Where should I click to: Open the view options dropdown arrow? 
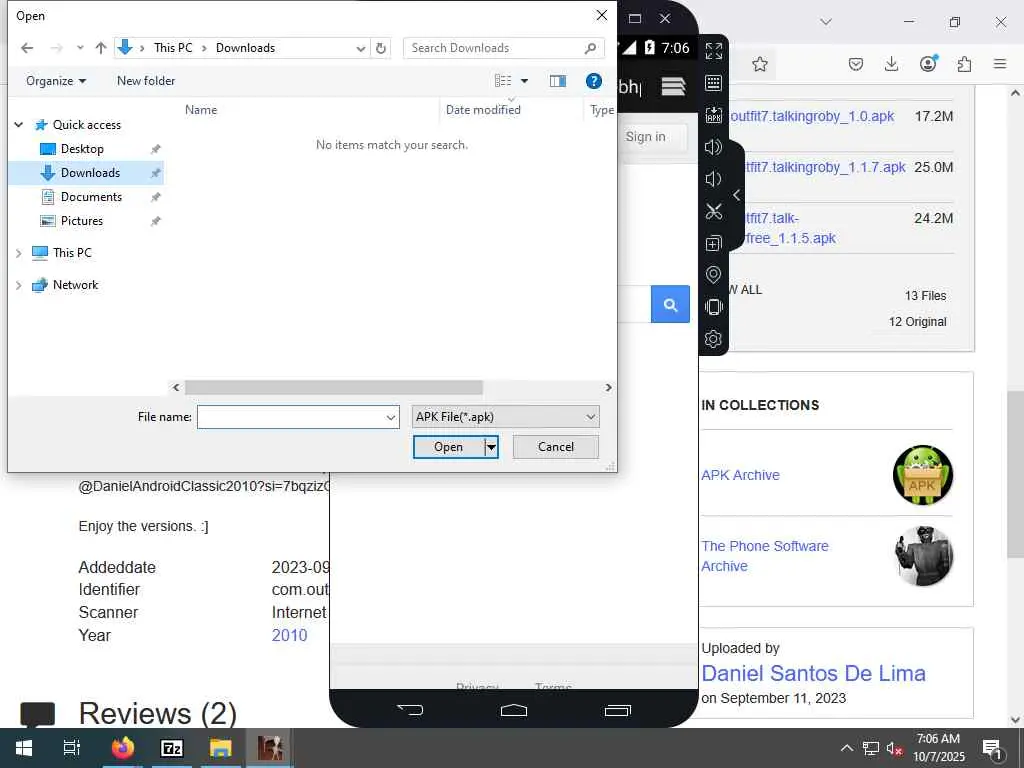coord(524,81)
